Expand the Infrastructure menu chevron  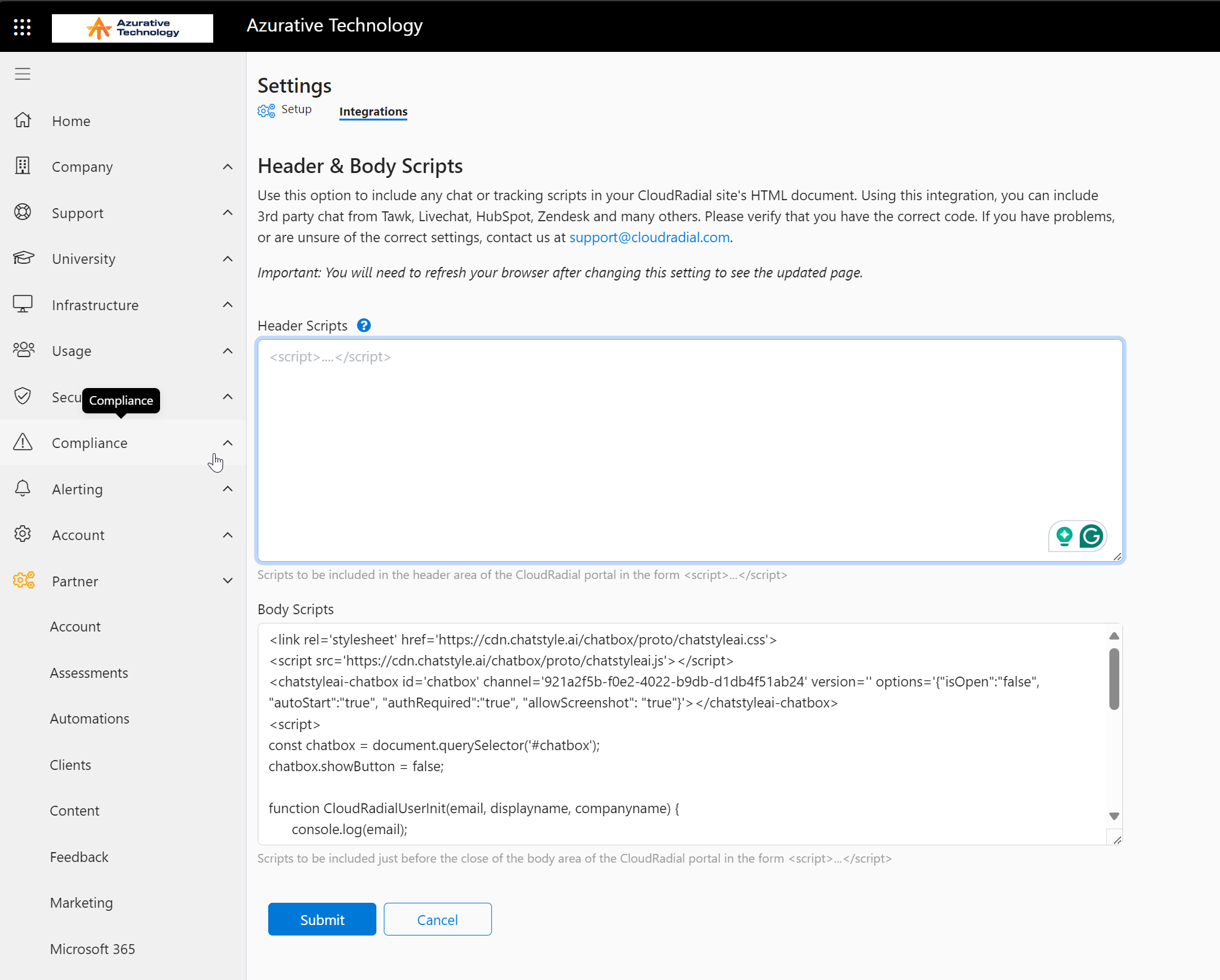click(x=227, y=305)
